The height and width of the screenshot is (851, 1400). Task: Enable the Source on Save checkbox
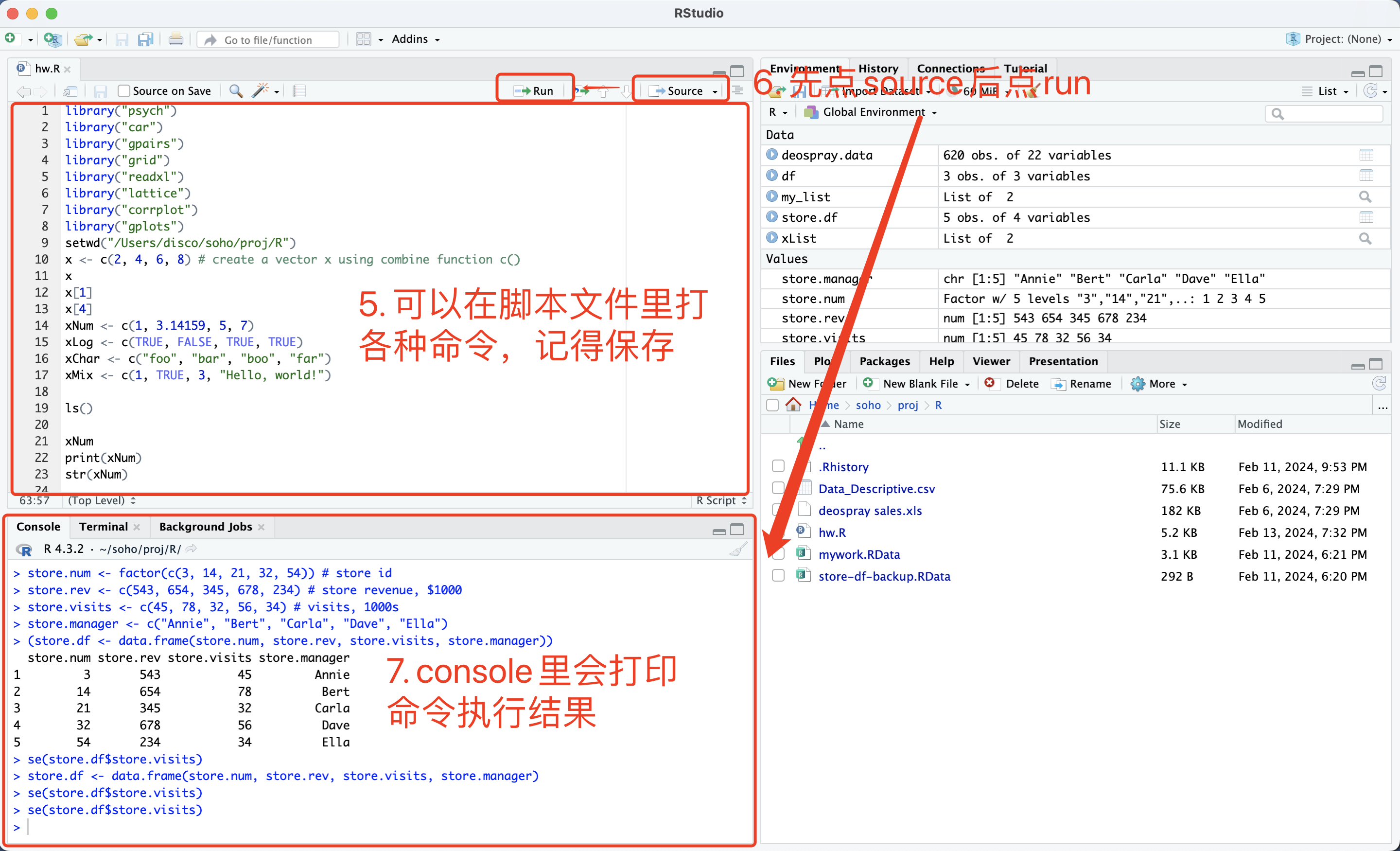tap(124, 91)
